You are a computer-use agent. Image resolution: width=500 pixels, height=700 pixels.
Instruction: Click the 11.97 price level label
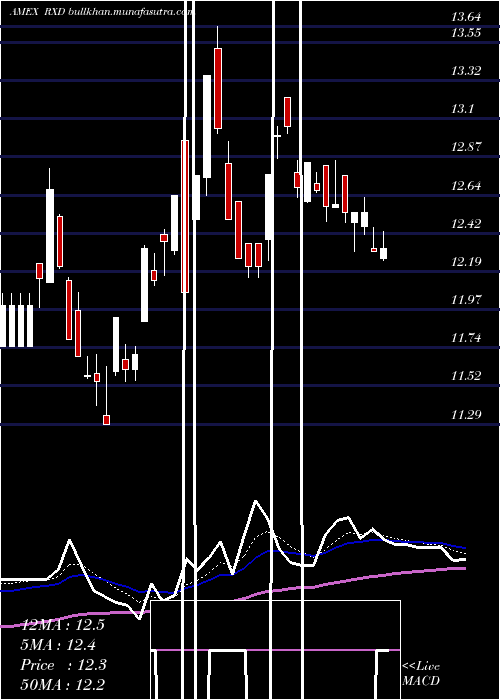point(466,300)
